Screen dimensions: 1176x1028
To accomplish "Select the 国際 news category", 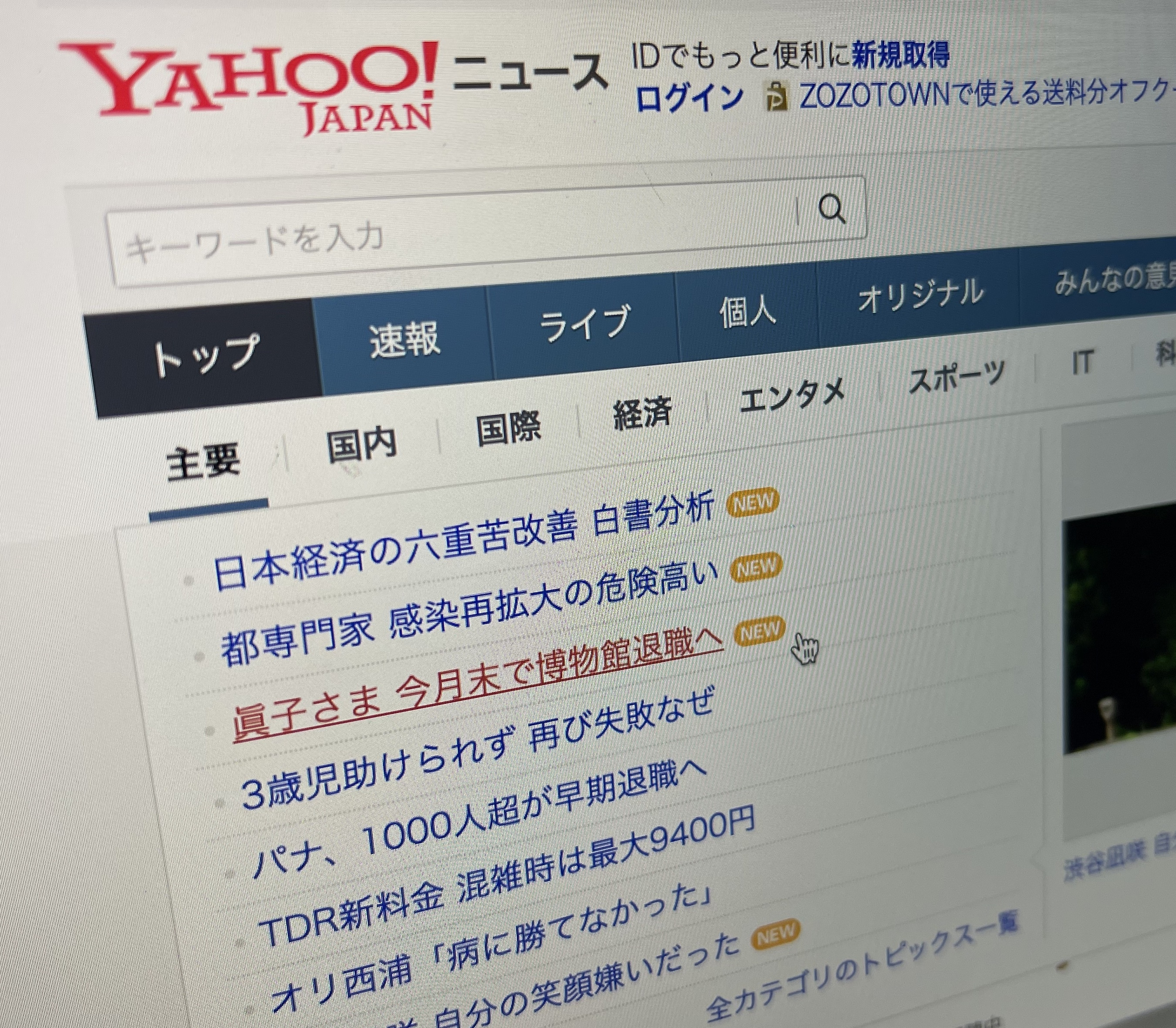I will 508,428.
